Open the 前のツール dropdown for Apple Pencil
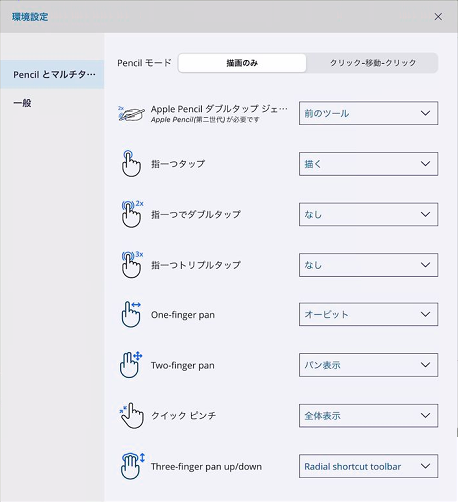 coord(368,113)
